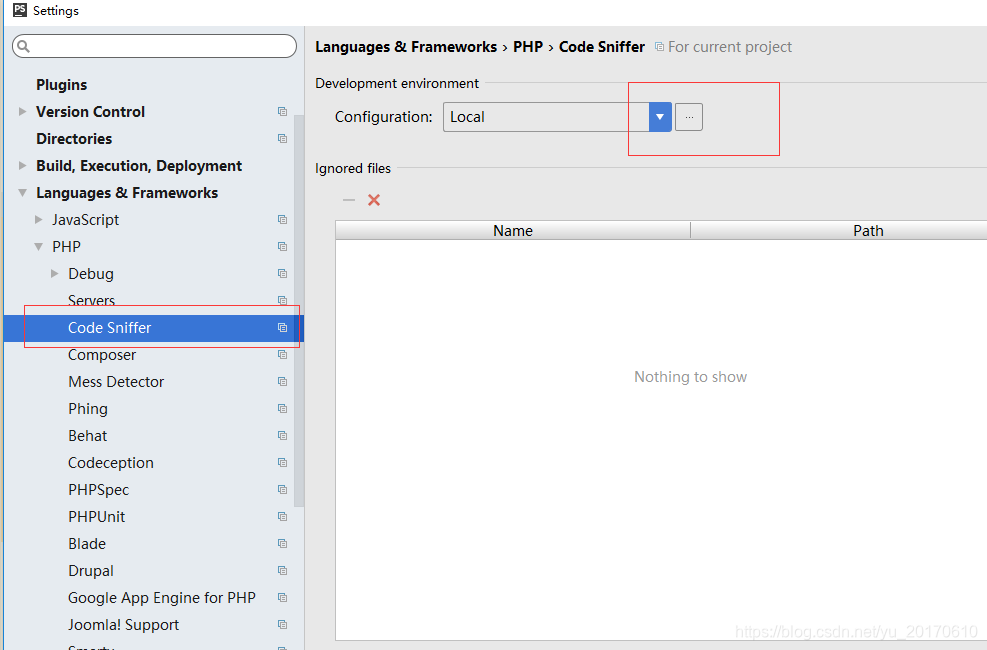This screenshot has height=650, width=987.
Task: Click Languages & Frameworks in the breadcrumb
Action: click(x=406, y=46)
